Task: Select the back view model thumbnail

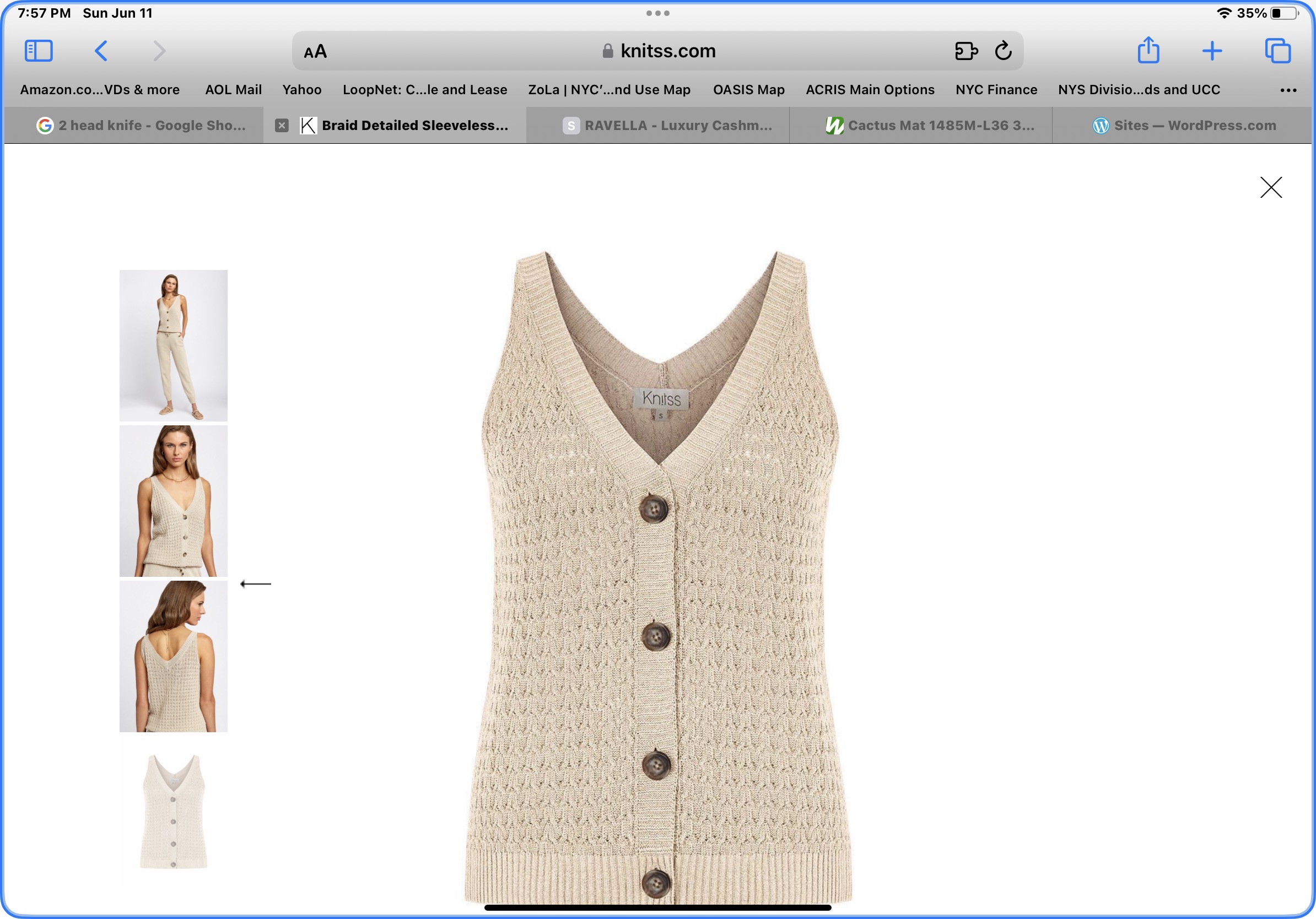Action: (x=173, y=656)
